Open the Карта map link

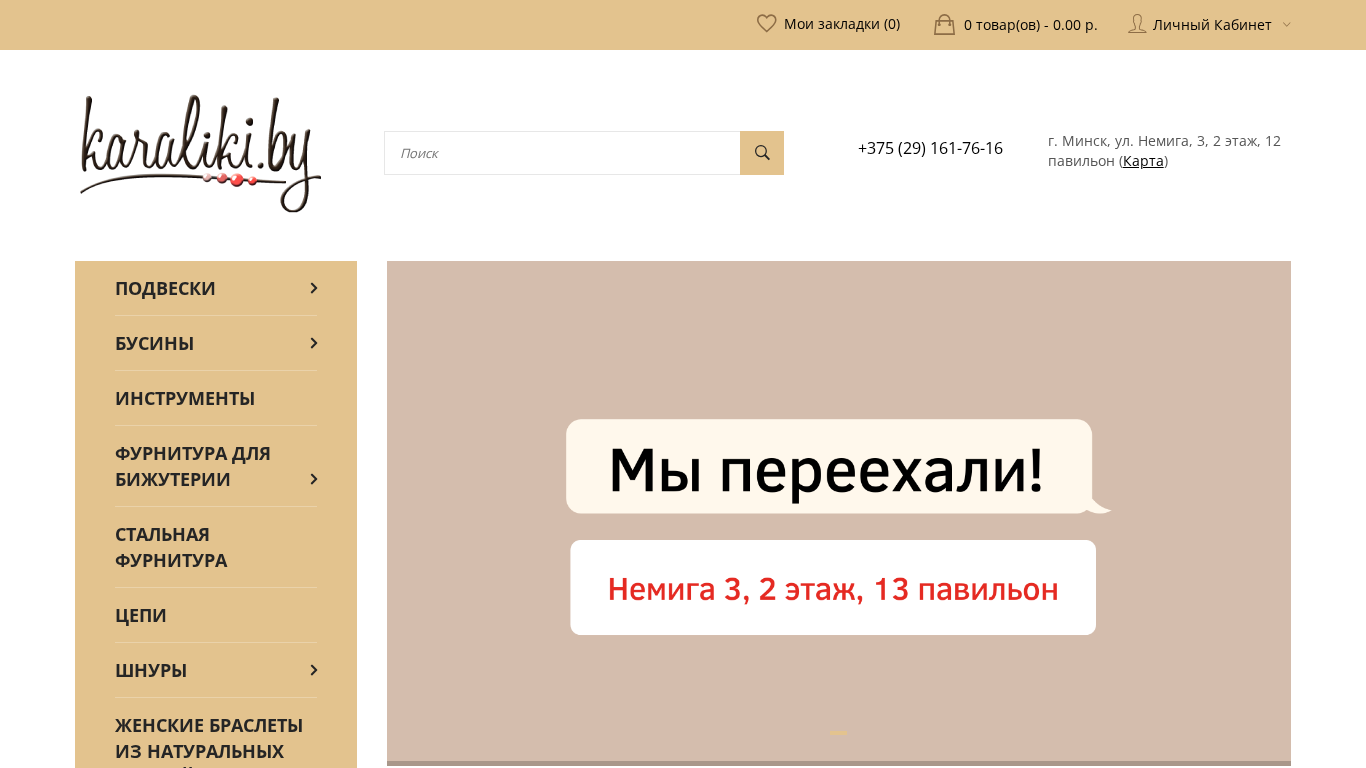(x=1143, y=161)
